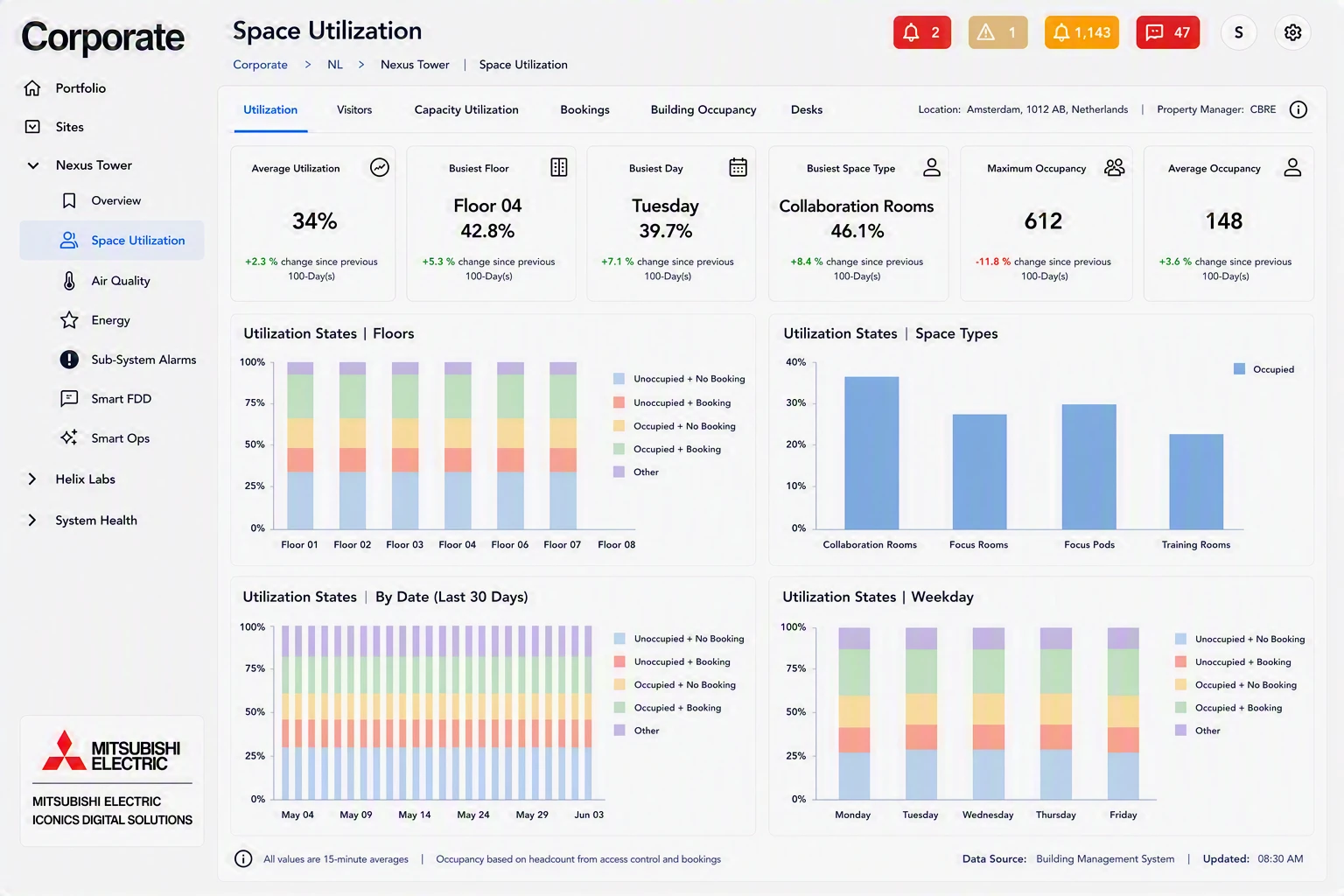Screen dimensions: 1344x896
Task: Open the Portfolio home icon
Action: coord(32,88)
